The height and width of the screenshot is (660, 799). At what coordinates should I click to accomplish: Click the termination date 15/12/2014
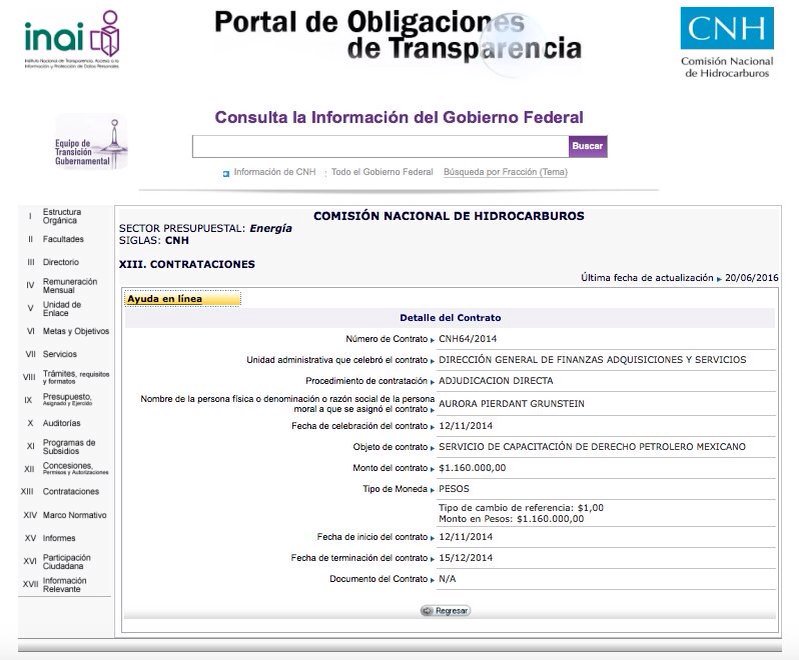pos(466,558)
